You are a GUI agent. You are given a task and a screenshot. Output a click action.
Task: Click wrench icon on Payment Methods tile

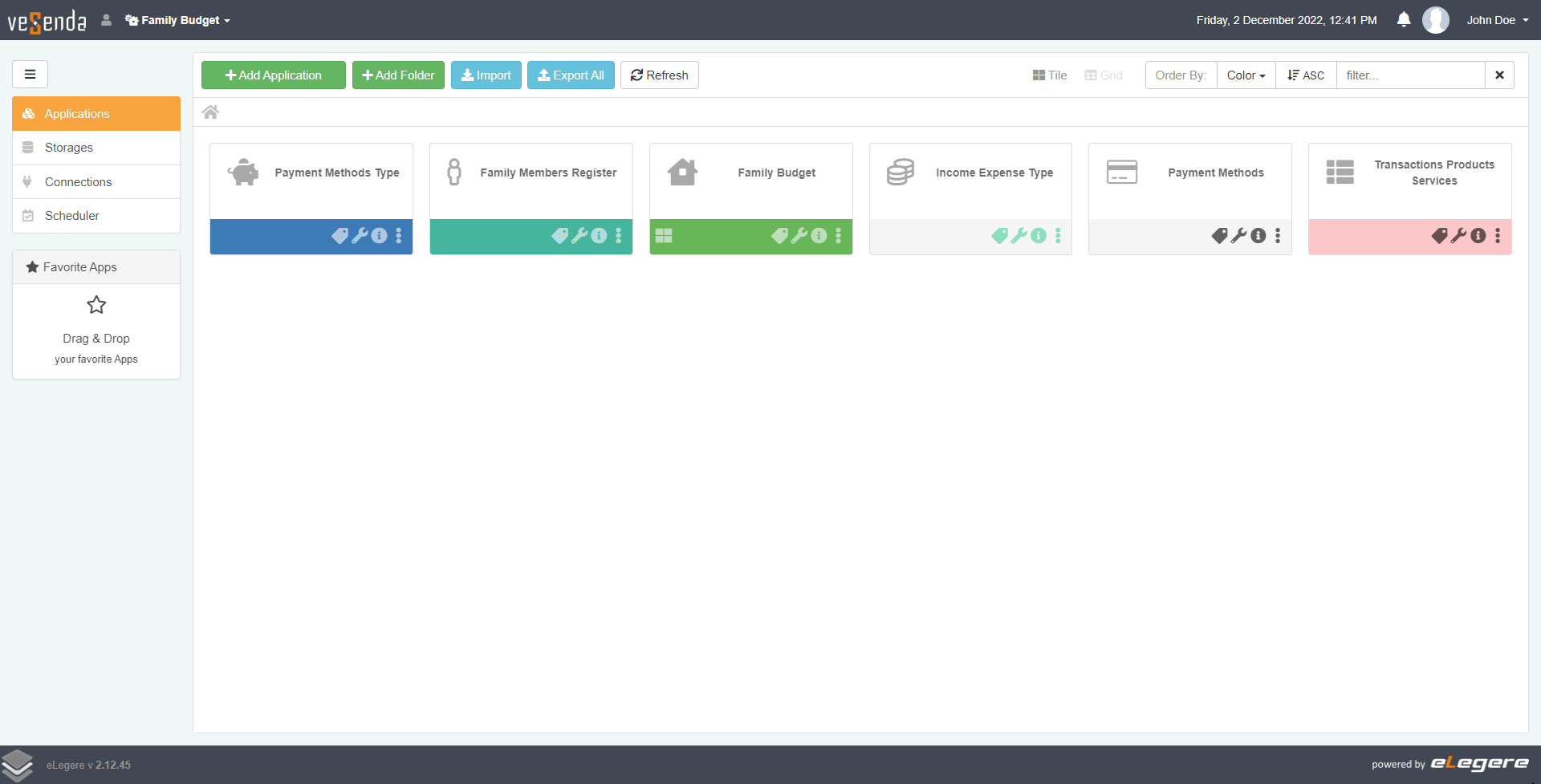click(1238, 236)
